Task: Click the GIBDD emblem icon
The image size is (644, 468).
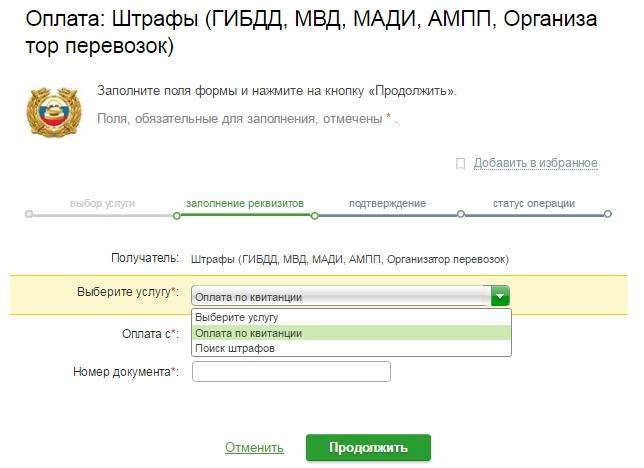Action: coord(56,109)
